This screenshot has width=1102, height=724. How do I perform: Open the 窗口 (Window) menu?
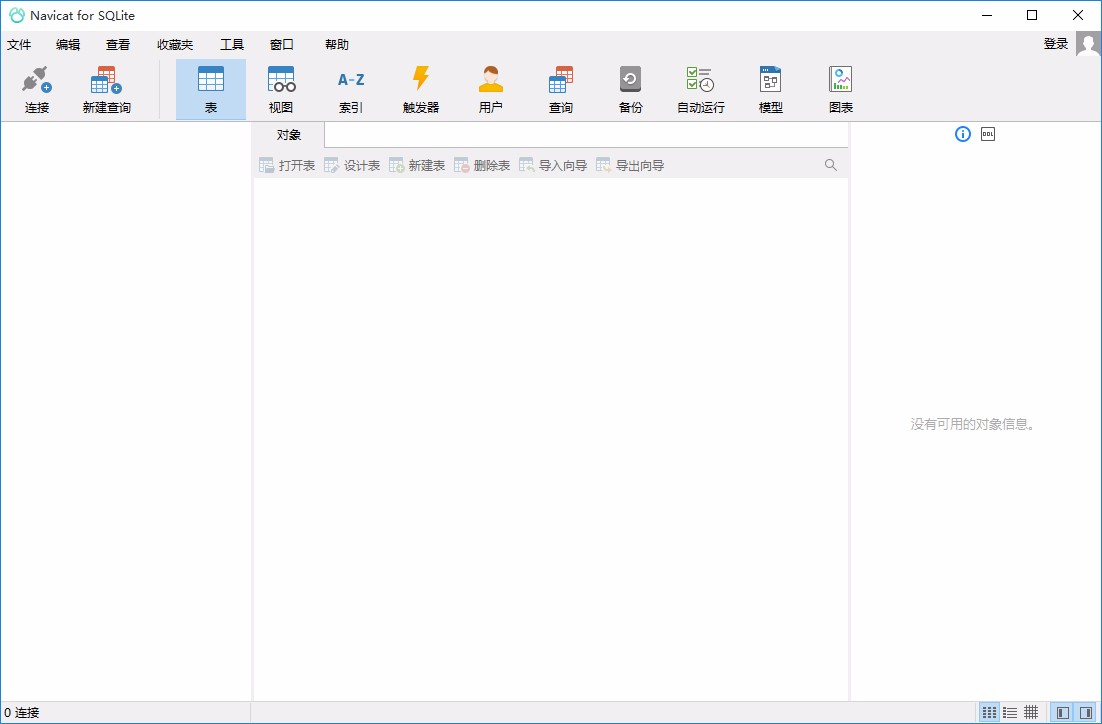coord(282,44)
